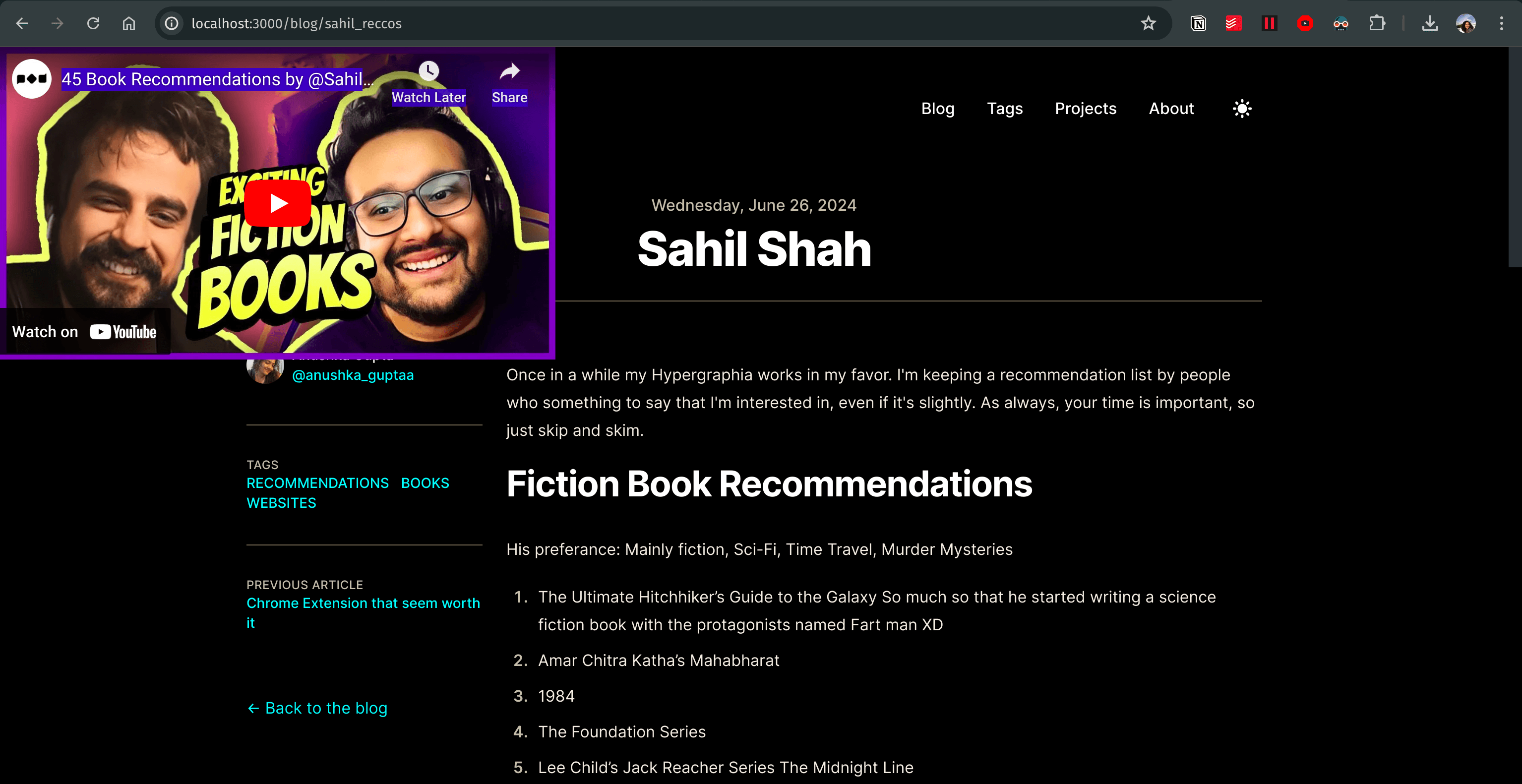1522x784 pixels.
Task: Reload the page with the refresh icon
Action: coord(93,24)
